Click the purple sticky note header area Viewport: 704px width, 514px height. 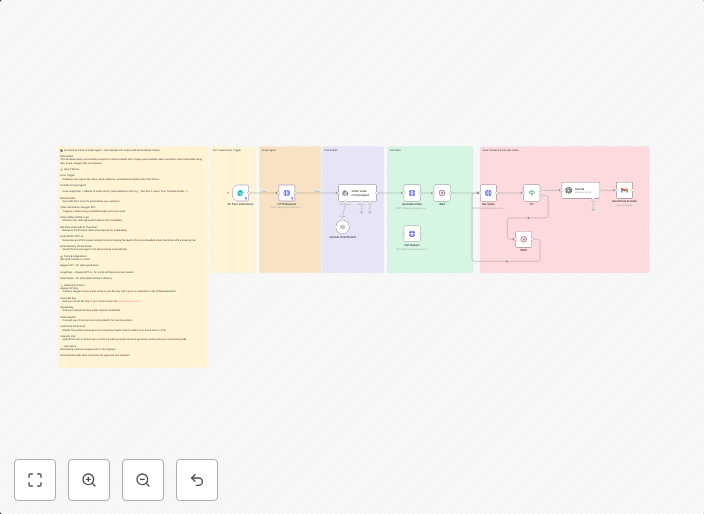(352, 151)
